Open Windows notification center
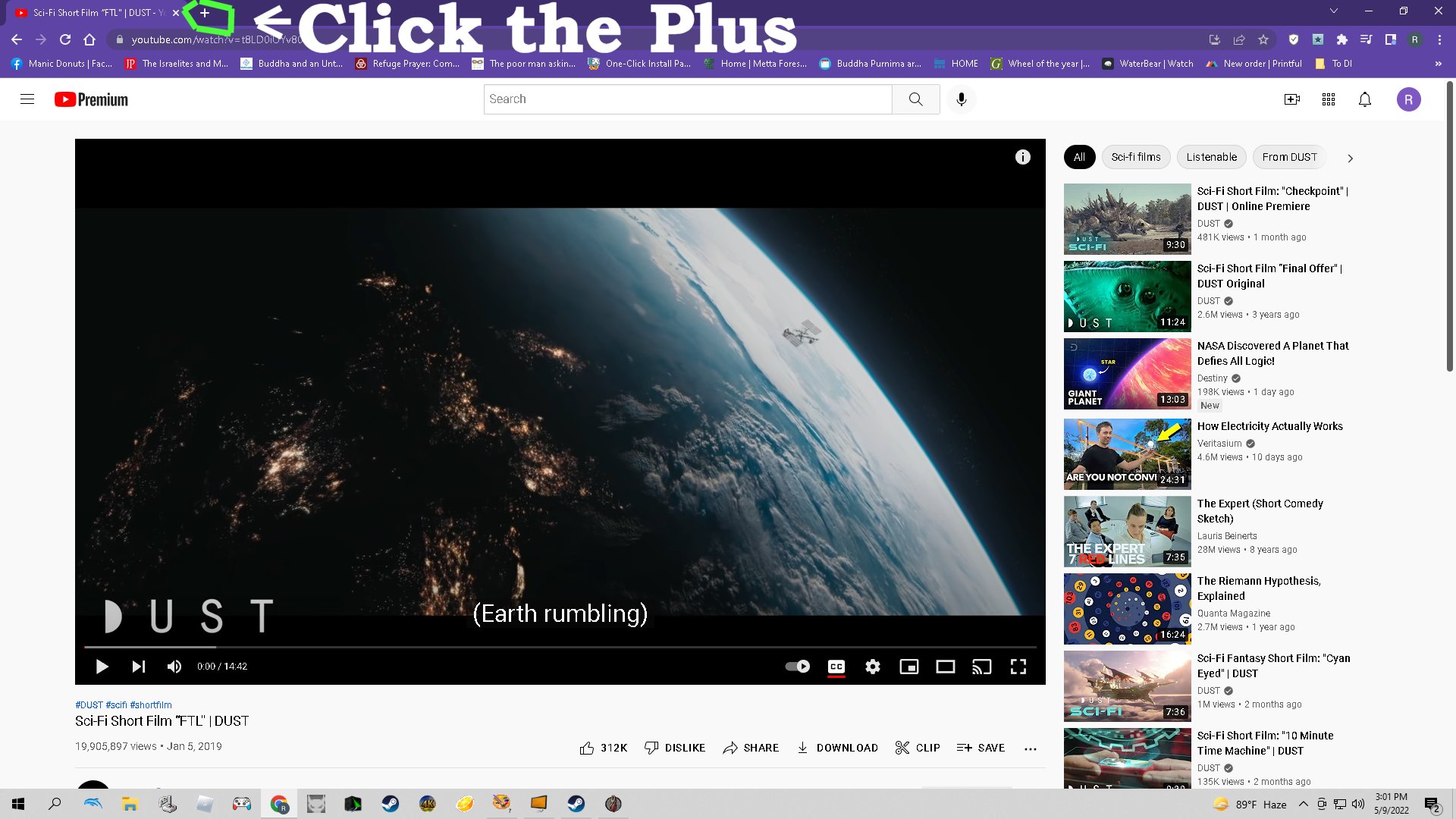Screen dimensions: 1456x819 1432,804
